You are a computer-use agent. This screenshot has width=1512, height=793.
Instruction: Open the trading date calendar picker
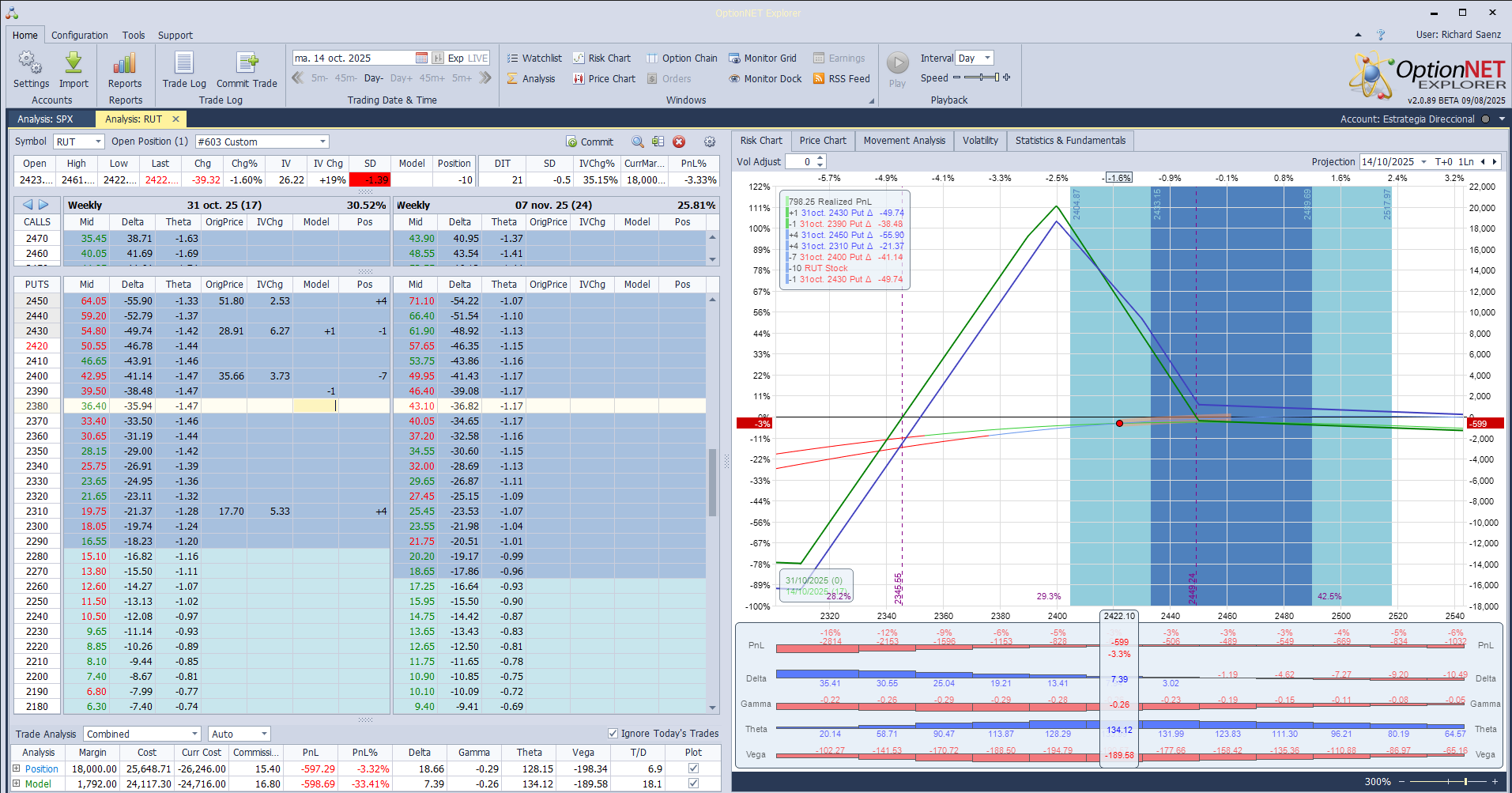point(421,58)
